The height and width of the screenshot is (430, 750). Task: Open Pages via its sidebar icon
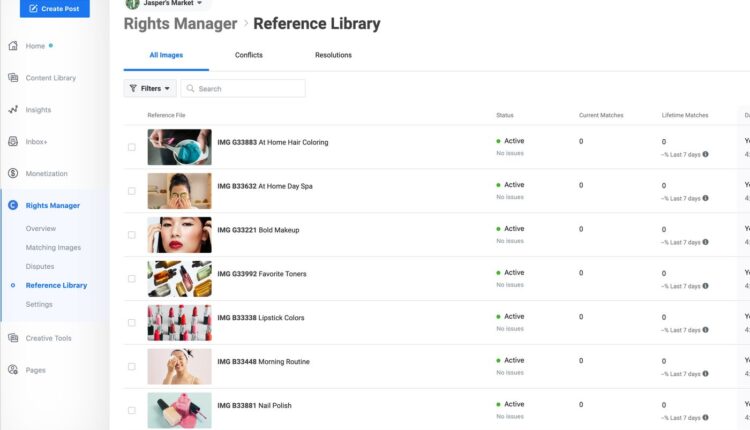pyautogui.click(x=13, y=370)
